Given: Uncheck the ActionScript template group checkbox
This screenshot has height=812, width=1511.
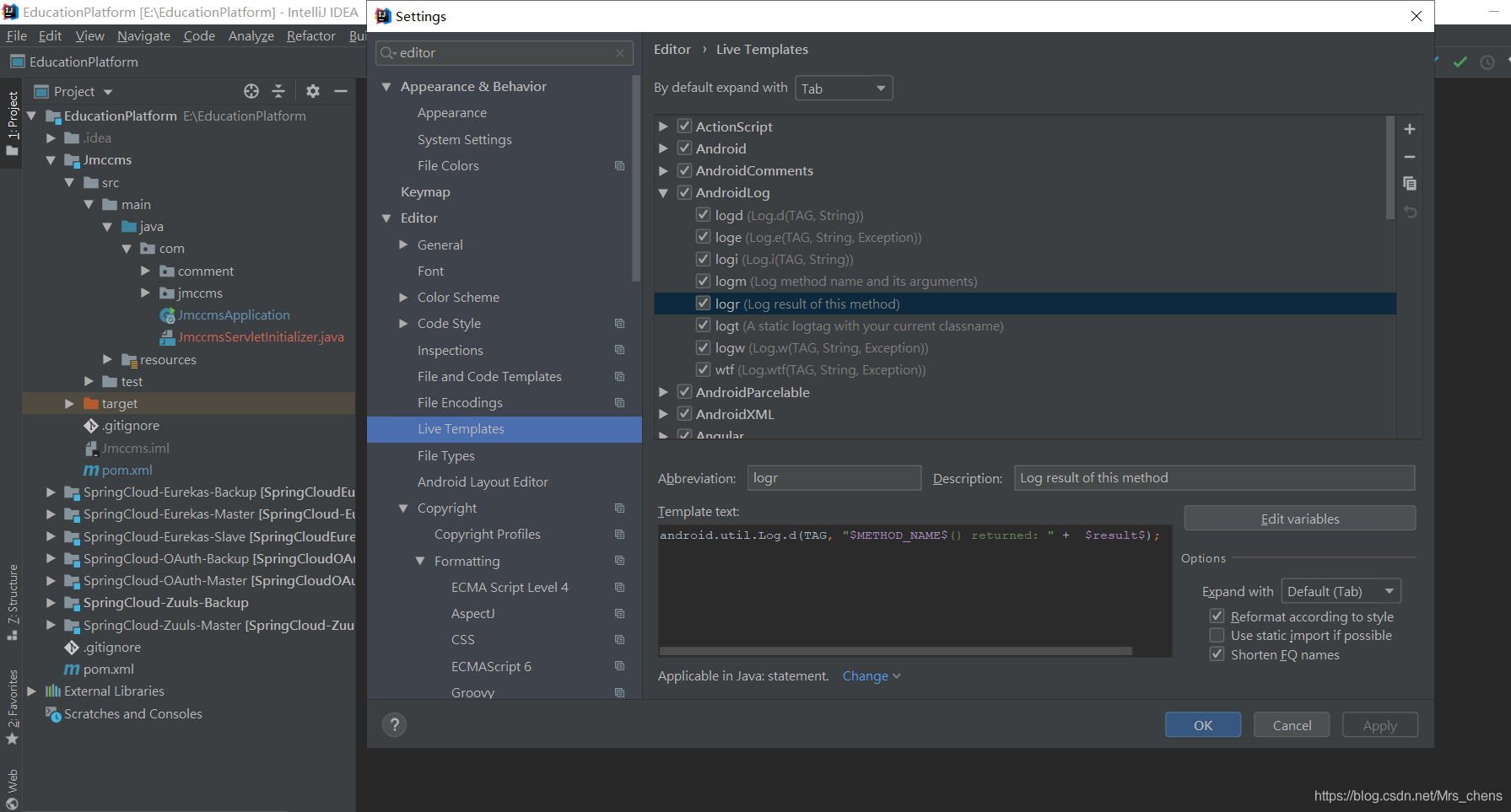Looking at the screenshot, I should [685, 126].
